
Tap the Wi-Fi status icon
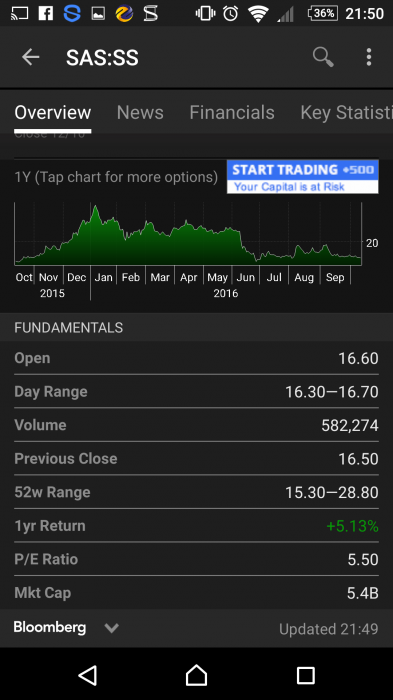[258, 14]
